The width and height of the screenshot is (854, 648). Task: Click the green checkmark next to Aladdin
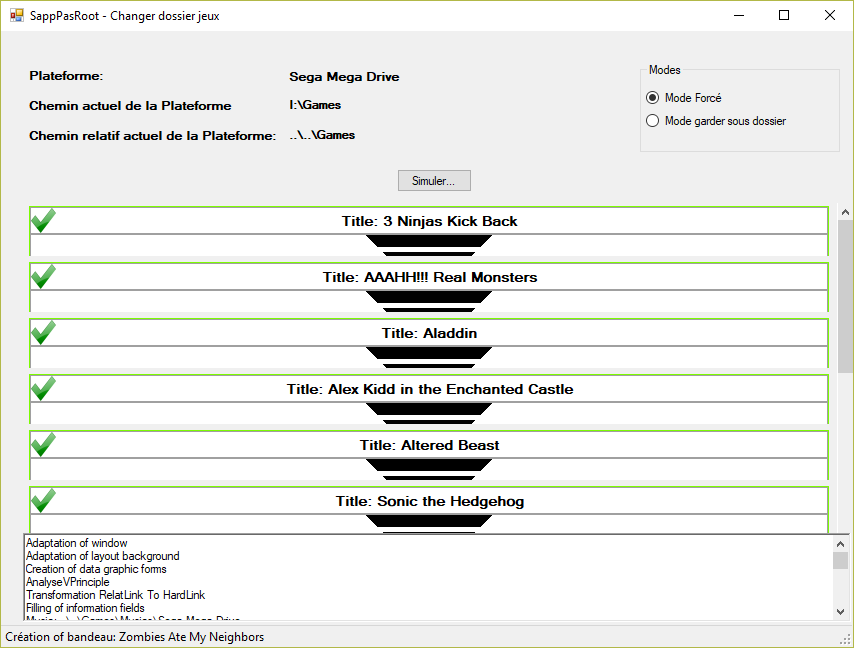pos(43,333)
